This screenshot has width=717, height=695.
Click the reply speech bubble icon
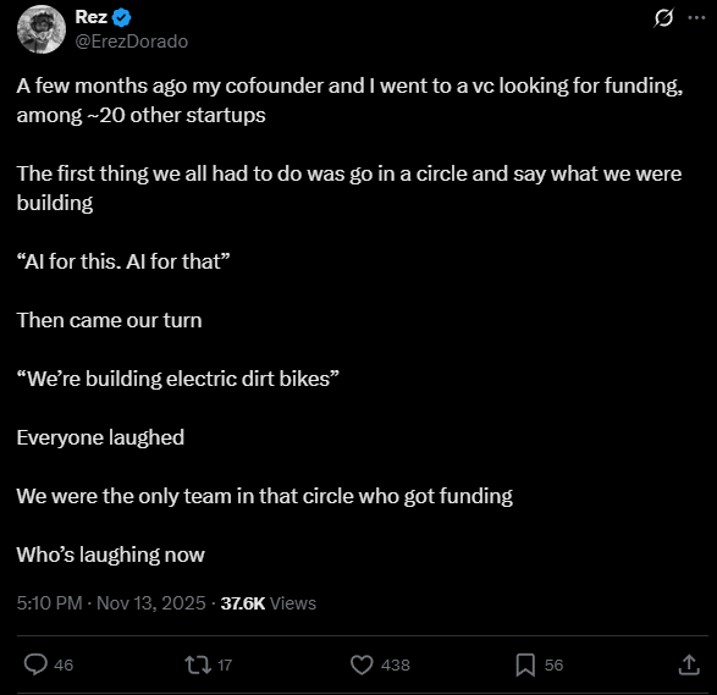pos(36,664)
